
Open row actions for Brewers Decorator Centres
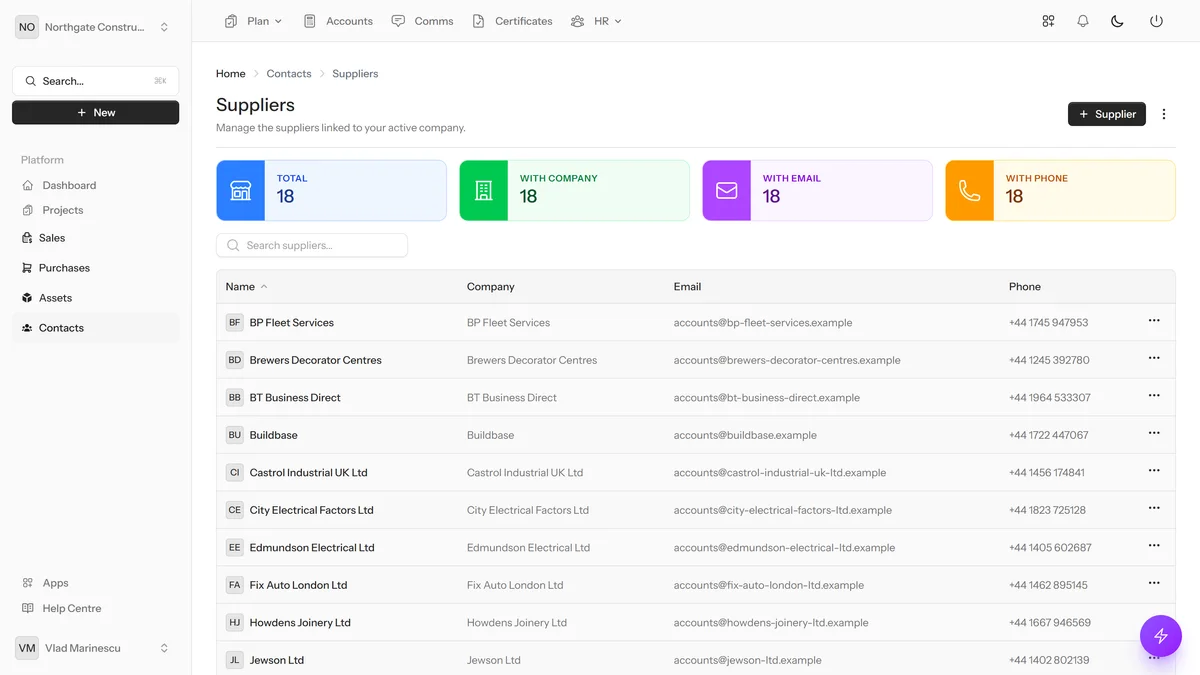pos(1154,358)
